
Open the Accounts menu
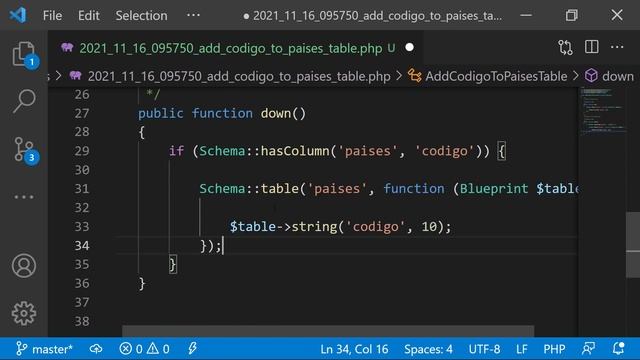point(24,266)
